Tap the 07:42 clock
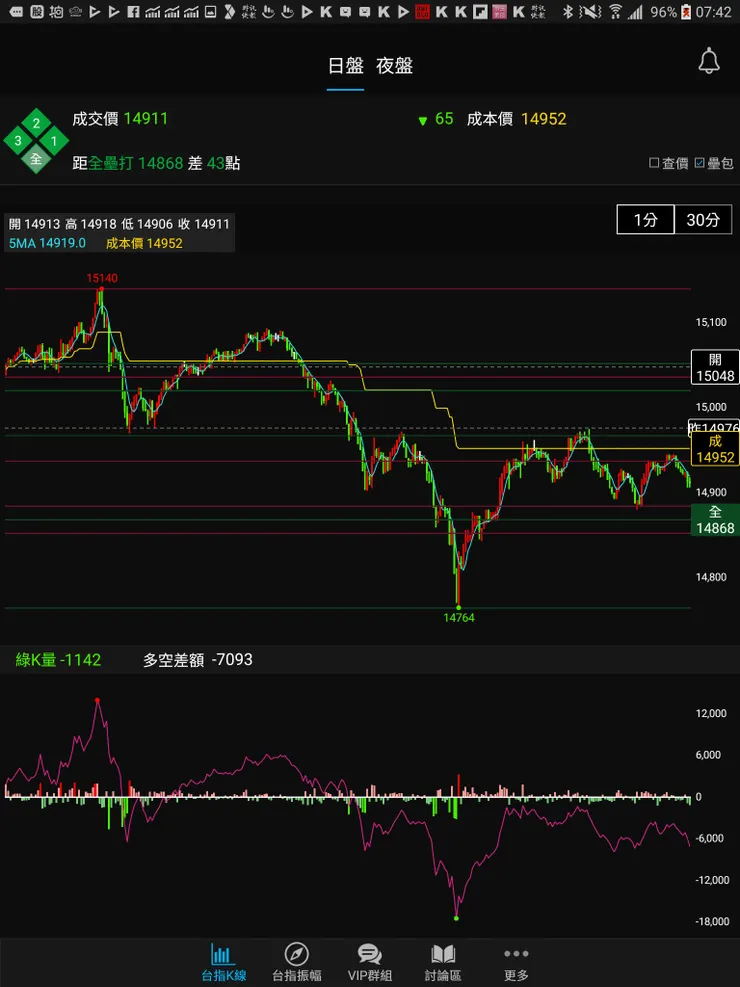The height and width of the screenshot is (987, 740). coord(714,12)
